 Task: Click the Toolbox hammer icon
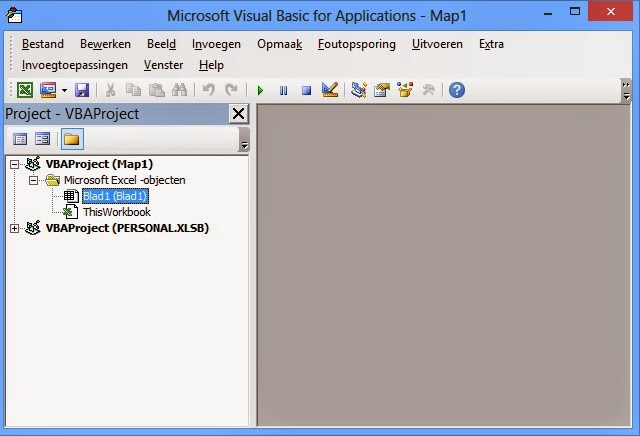click(428, 90)
